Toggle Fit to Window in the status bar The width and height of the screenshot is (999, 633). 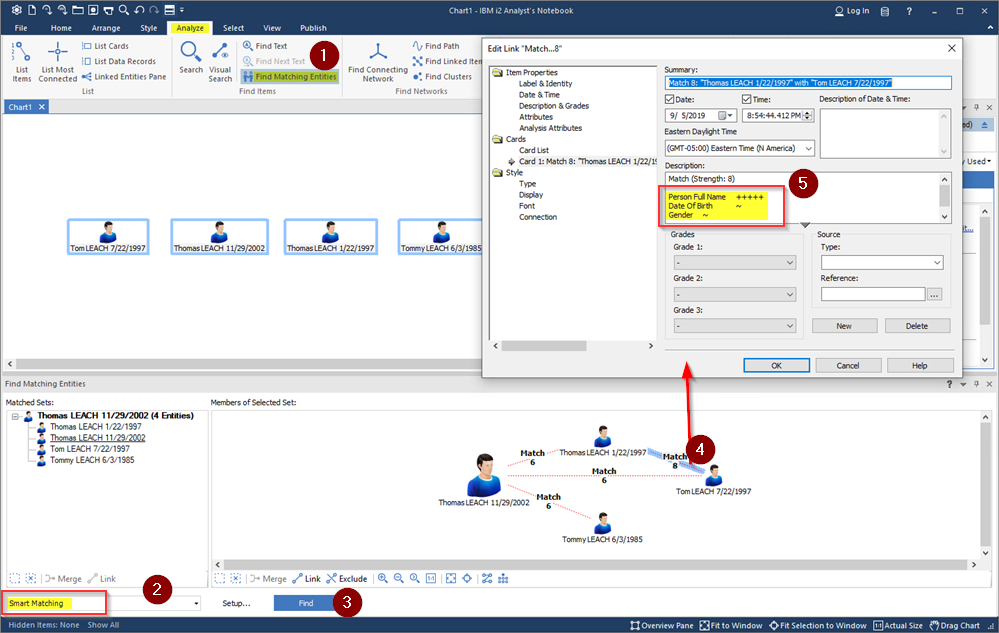(731, 625)
